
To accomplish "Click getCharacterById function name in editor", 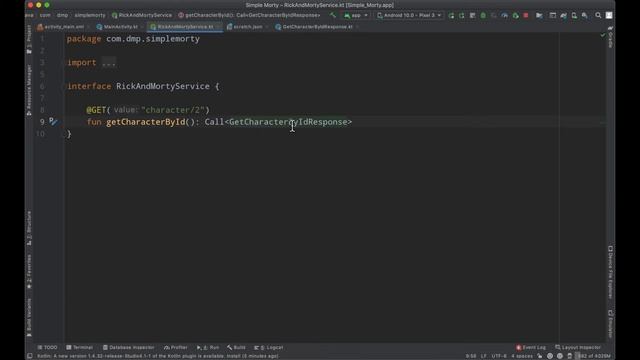I will (x=146, y=122).
